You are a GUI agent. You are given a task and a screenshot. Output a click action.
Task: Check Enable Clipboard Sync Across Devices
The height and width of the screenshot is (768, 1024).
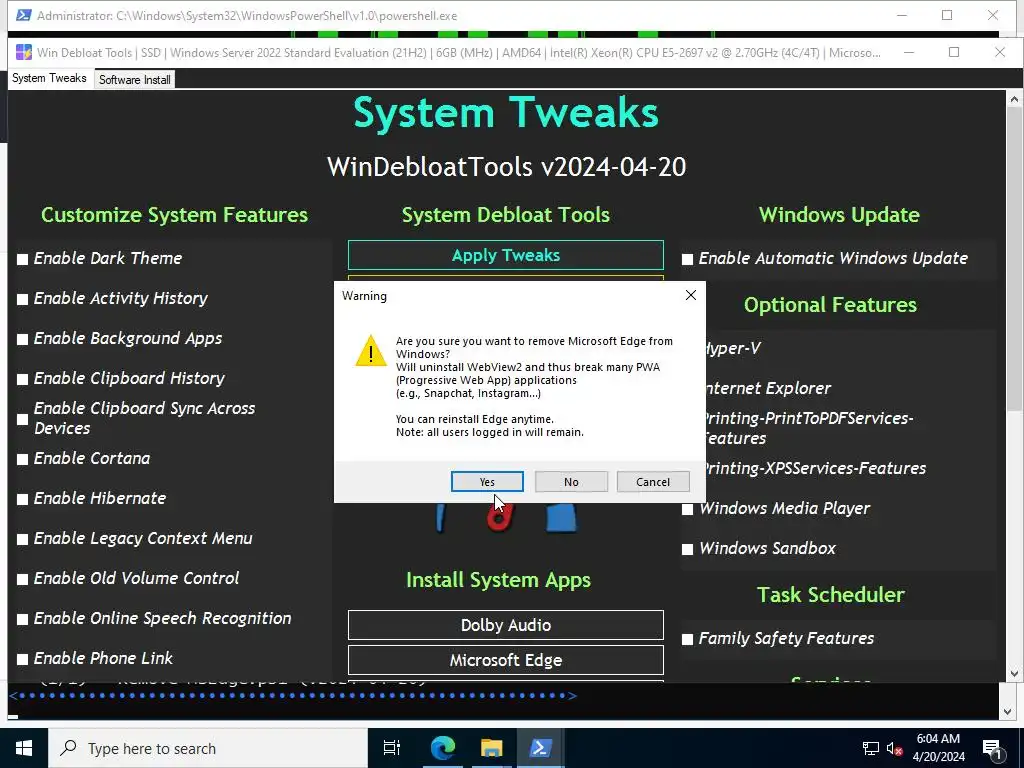[x=23, y=419]
